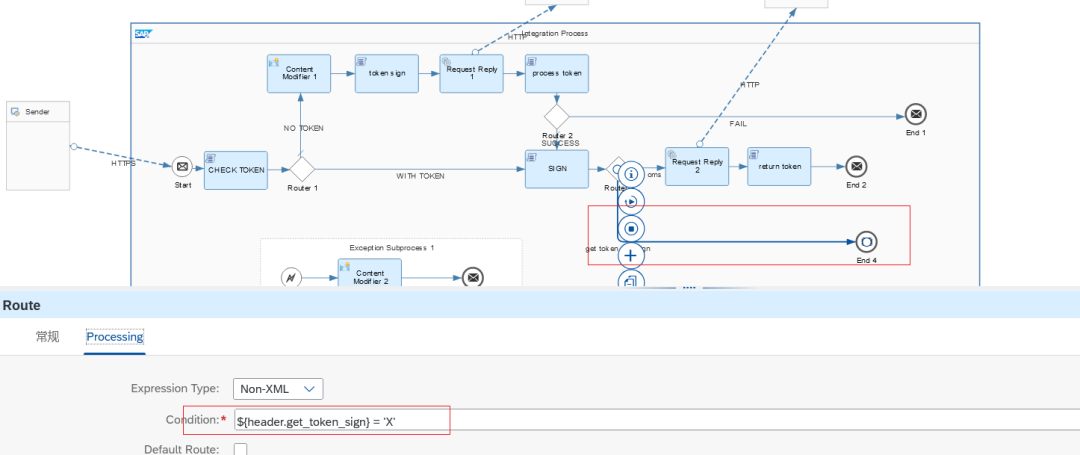1080x455 pixels.
Task: Click the SUCCESS route label
Action: 560,143
